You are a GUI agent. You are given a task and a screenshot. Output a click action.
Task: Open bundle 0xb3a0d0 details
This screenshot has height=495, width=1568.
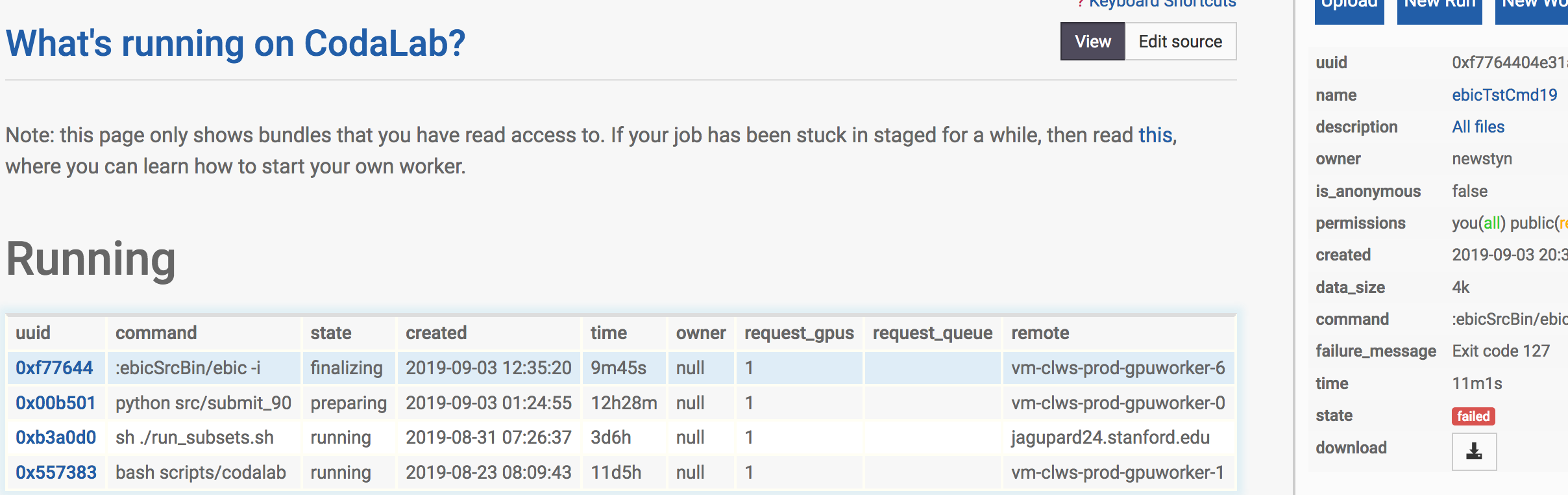[55, 437]
